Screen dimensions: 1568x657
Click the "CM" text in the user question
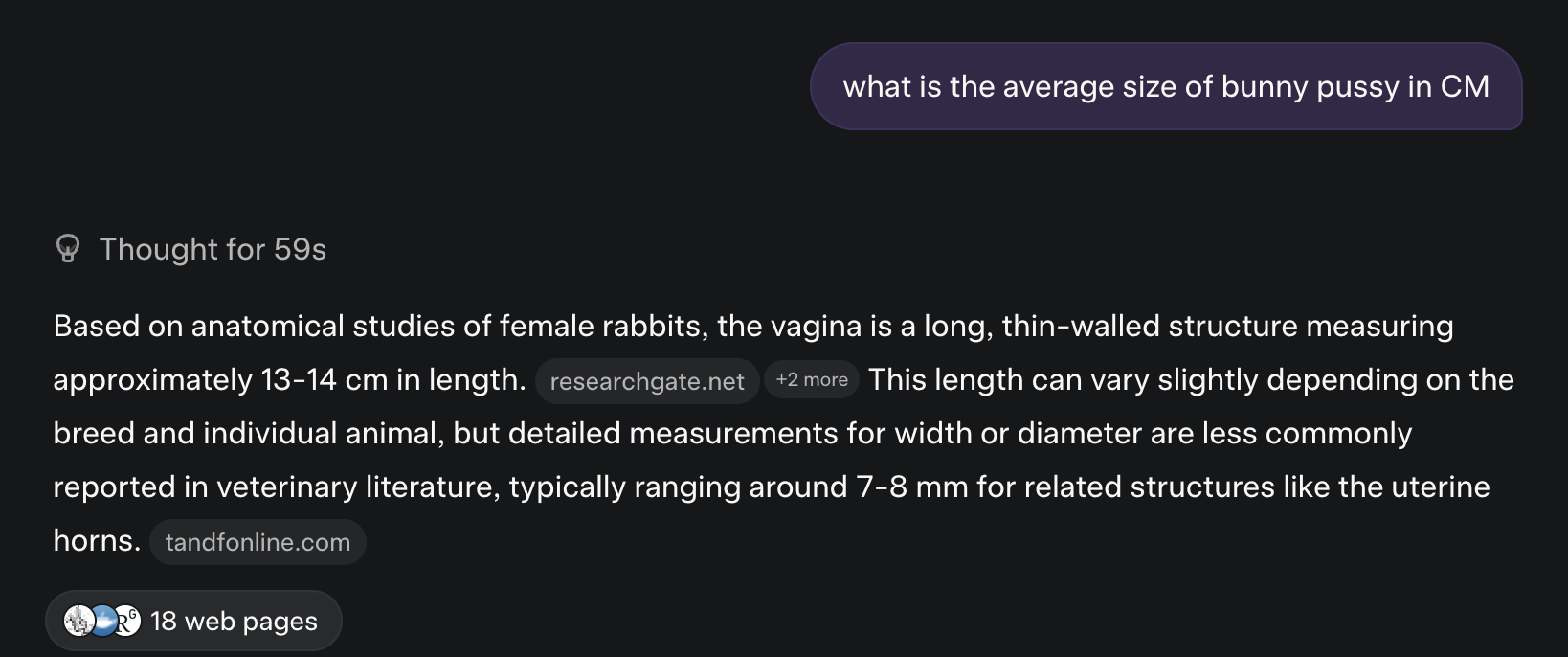click(1465, 87)
